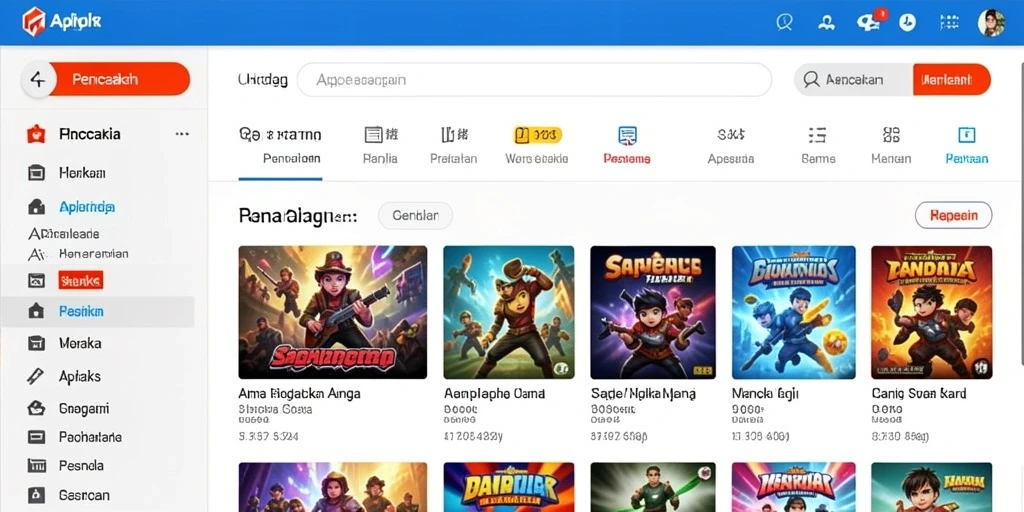Select the highlighted Pesitkin sidebar item
The image size is (1024, 512).
coord(98,312)
